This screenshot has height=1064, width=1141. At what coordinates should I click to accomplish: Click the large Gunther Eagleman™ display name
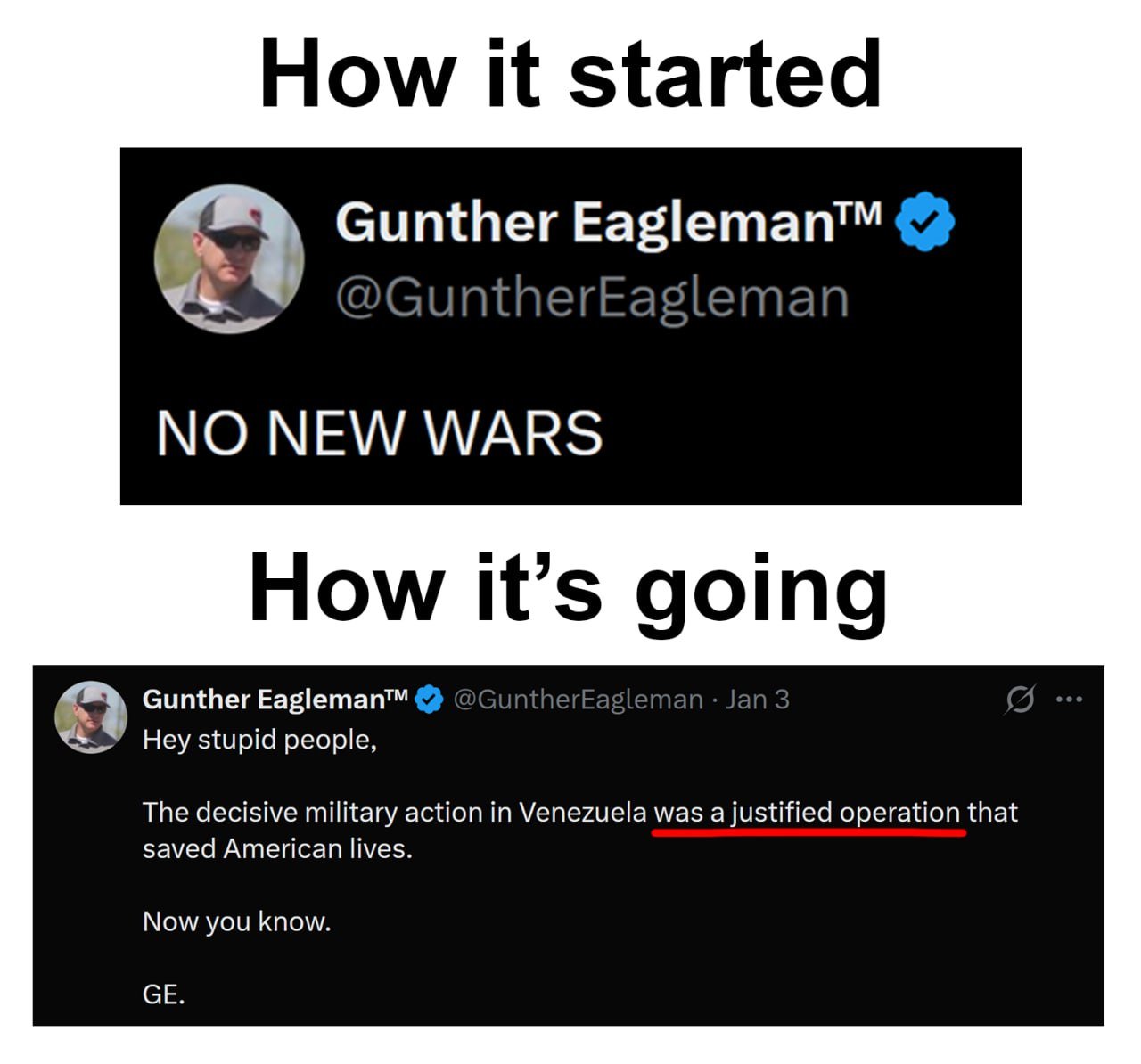pyautogui.click(x=610, y=223)
